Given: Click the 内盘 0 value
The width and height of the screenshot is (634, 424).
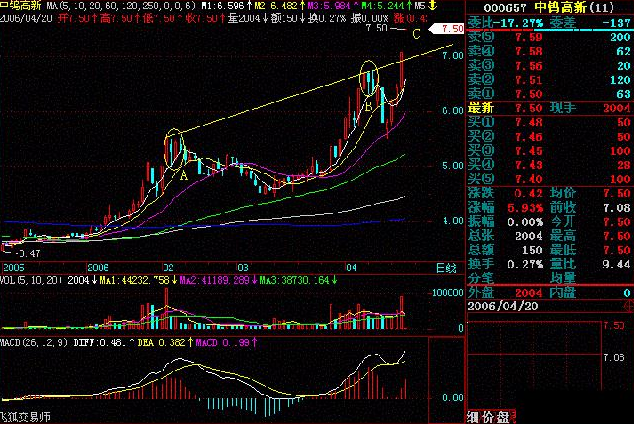Looking at the screenshot, I should [627, 293].
